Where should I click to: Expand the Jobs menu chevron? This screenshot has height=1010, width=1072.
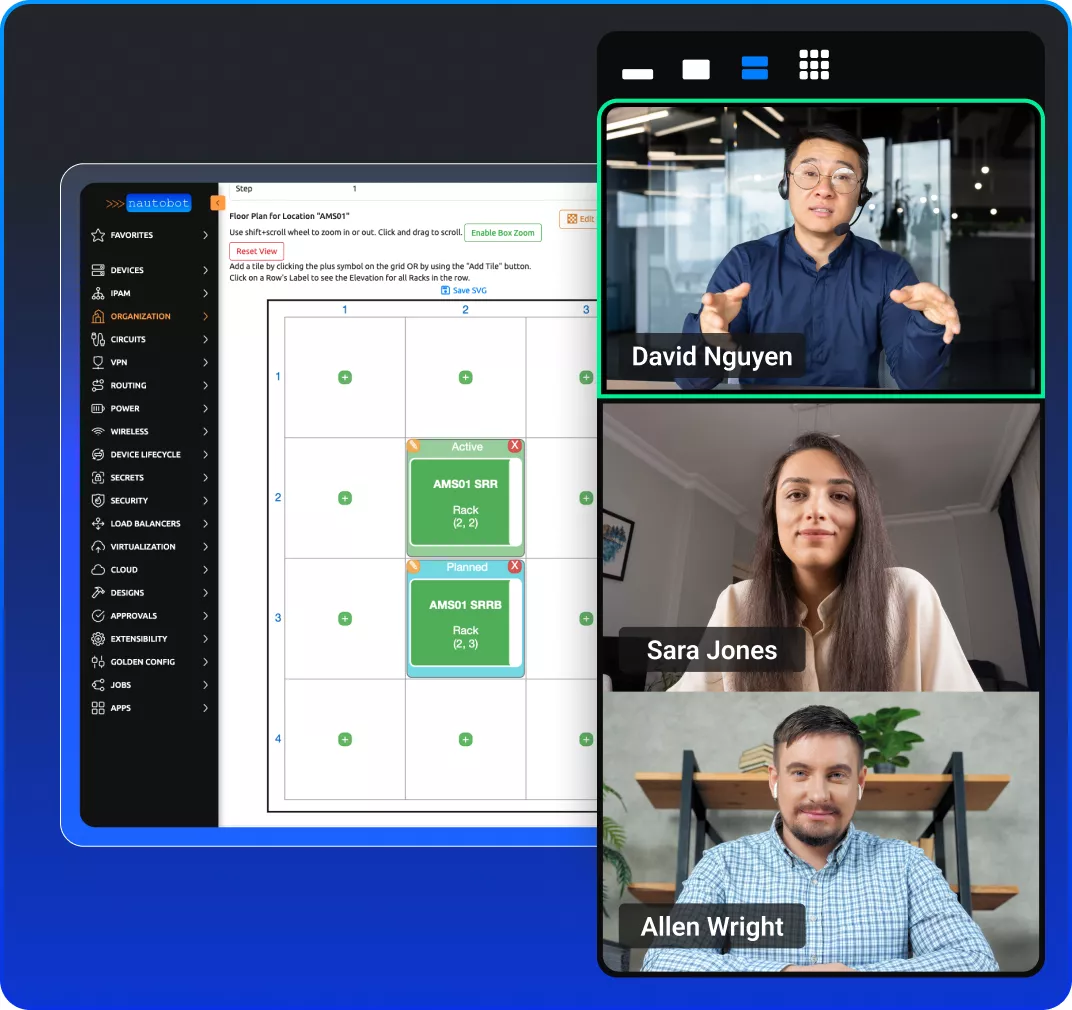(x=205, y=685)
